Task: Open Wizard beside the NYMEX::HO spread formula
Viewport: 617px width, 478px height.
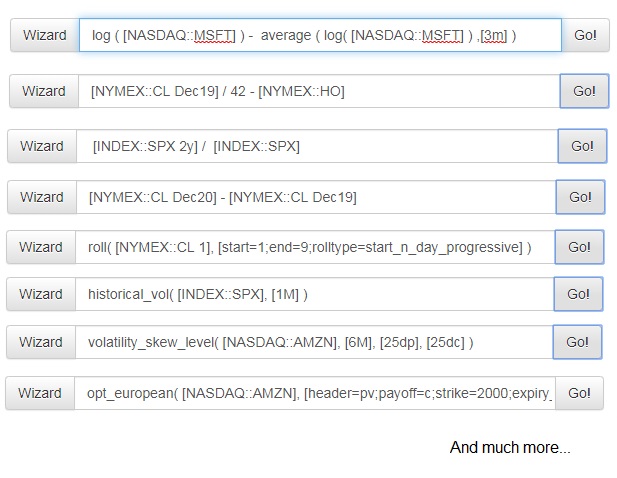Action: coord(44,91)
